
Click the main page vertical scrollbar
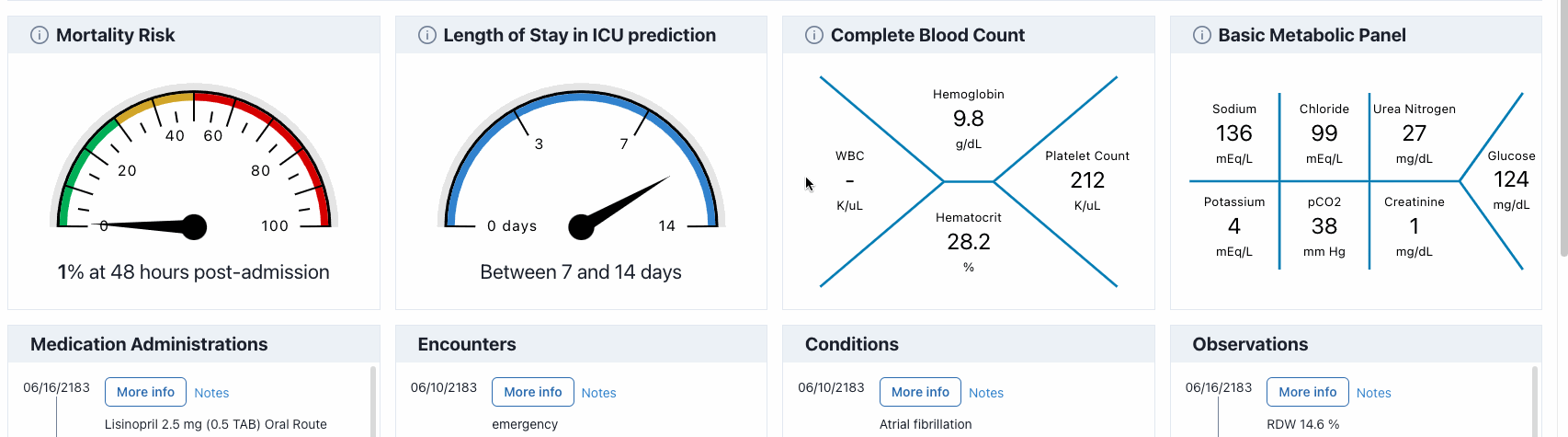click(x=1563, y=129)
